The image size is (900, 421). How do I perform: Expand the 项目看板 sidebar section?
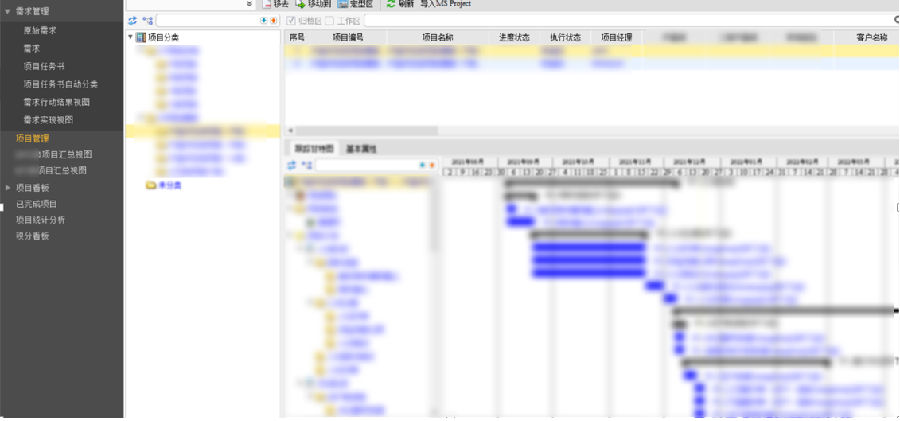(8, 188)
